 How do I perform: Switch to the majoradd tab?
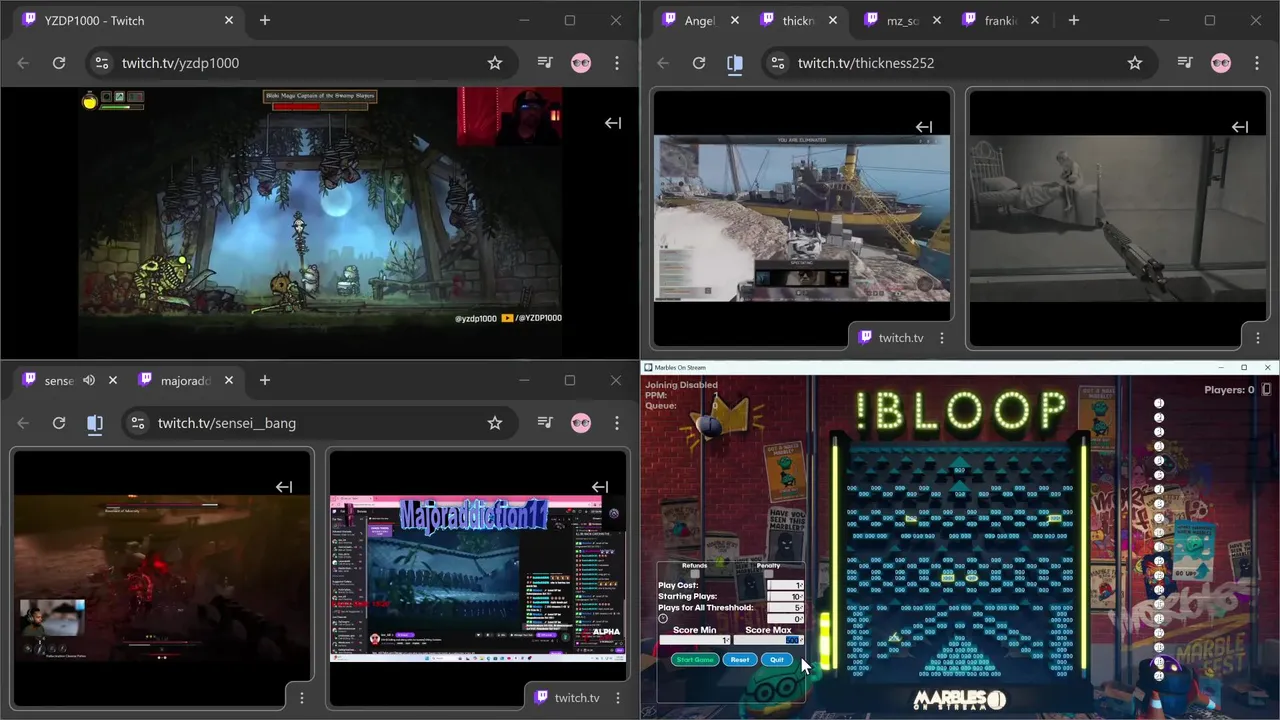coord(186,380)
